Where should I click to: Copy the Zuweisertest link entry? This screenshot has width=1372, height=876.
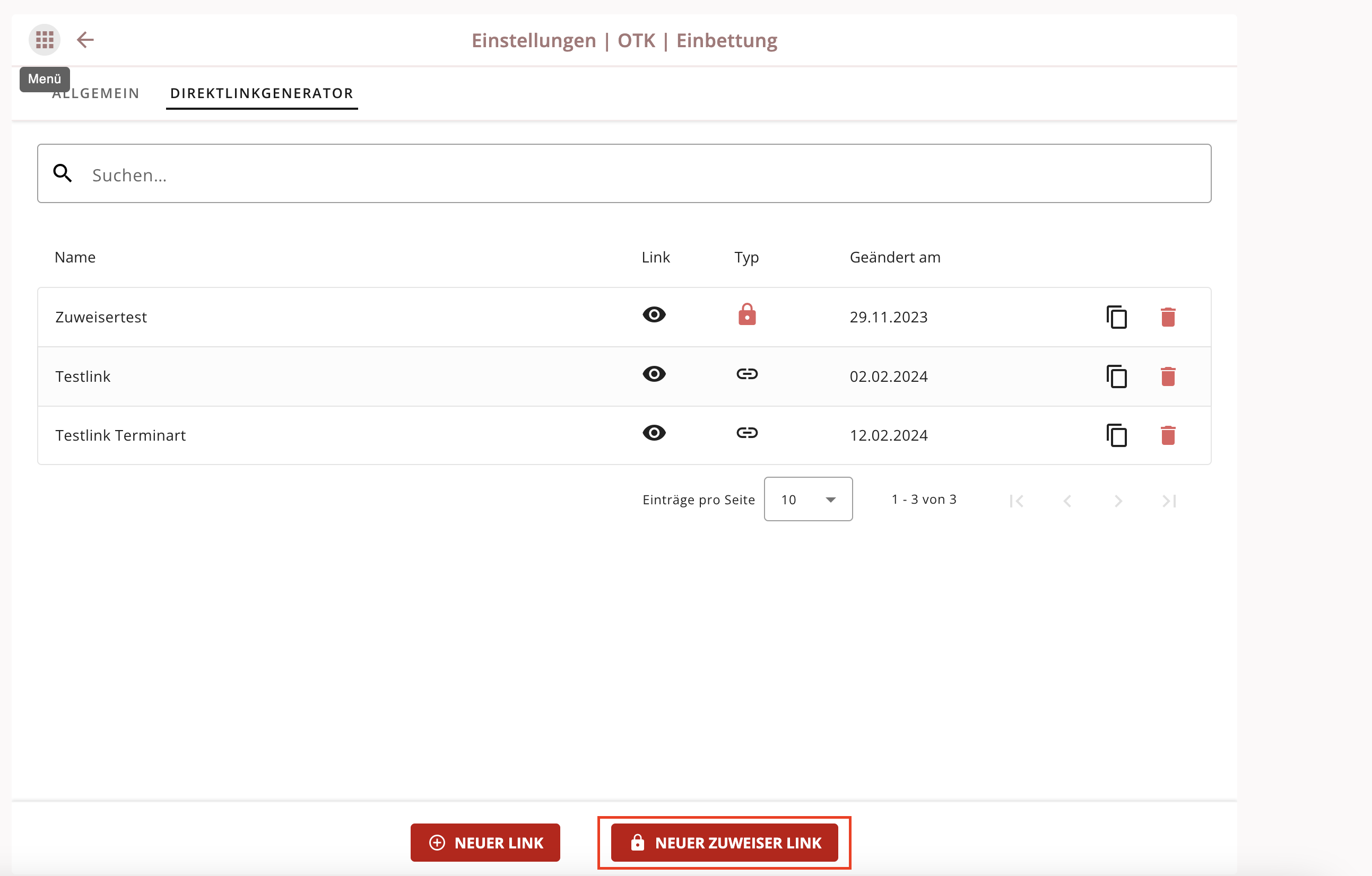coord(1116,317)
